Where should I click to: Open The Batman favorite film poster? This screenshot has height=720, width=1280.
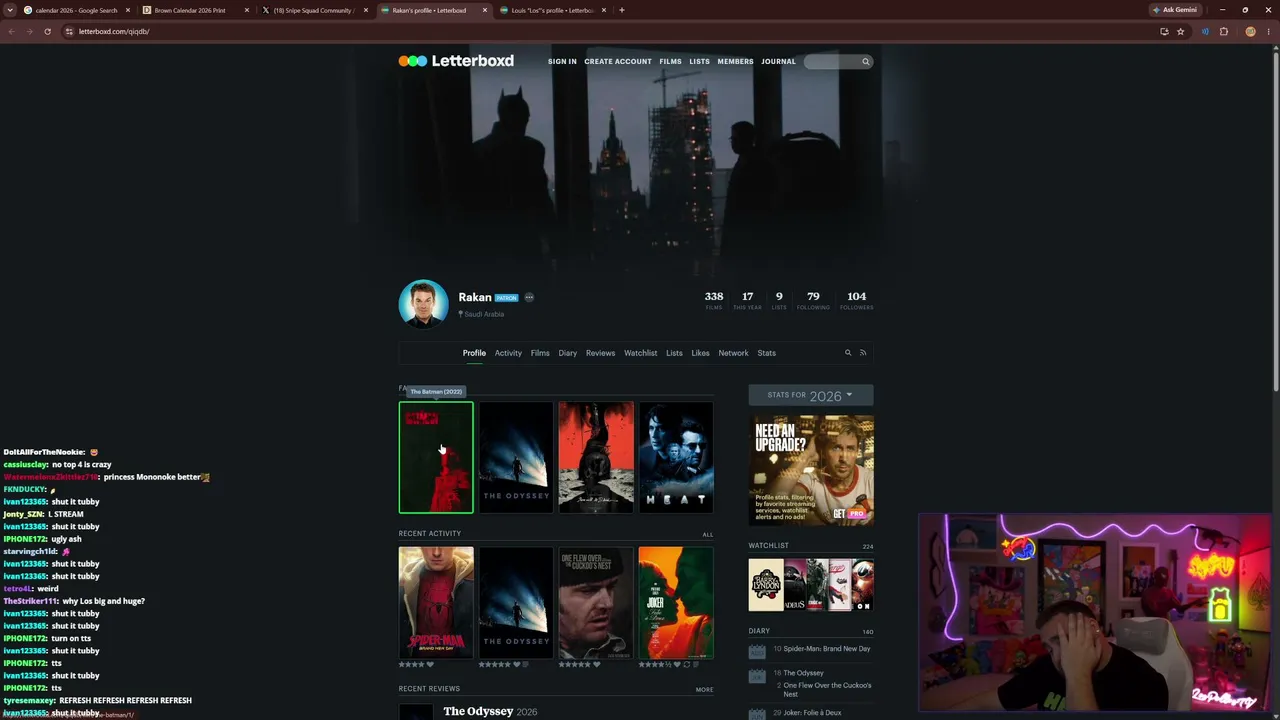tap(436, 457)
